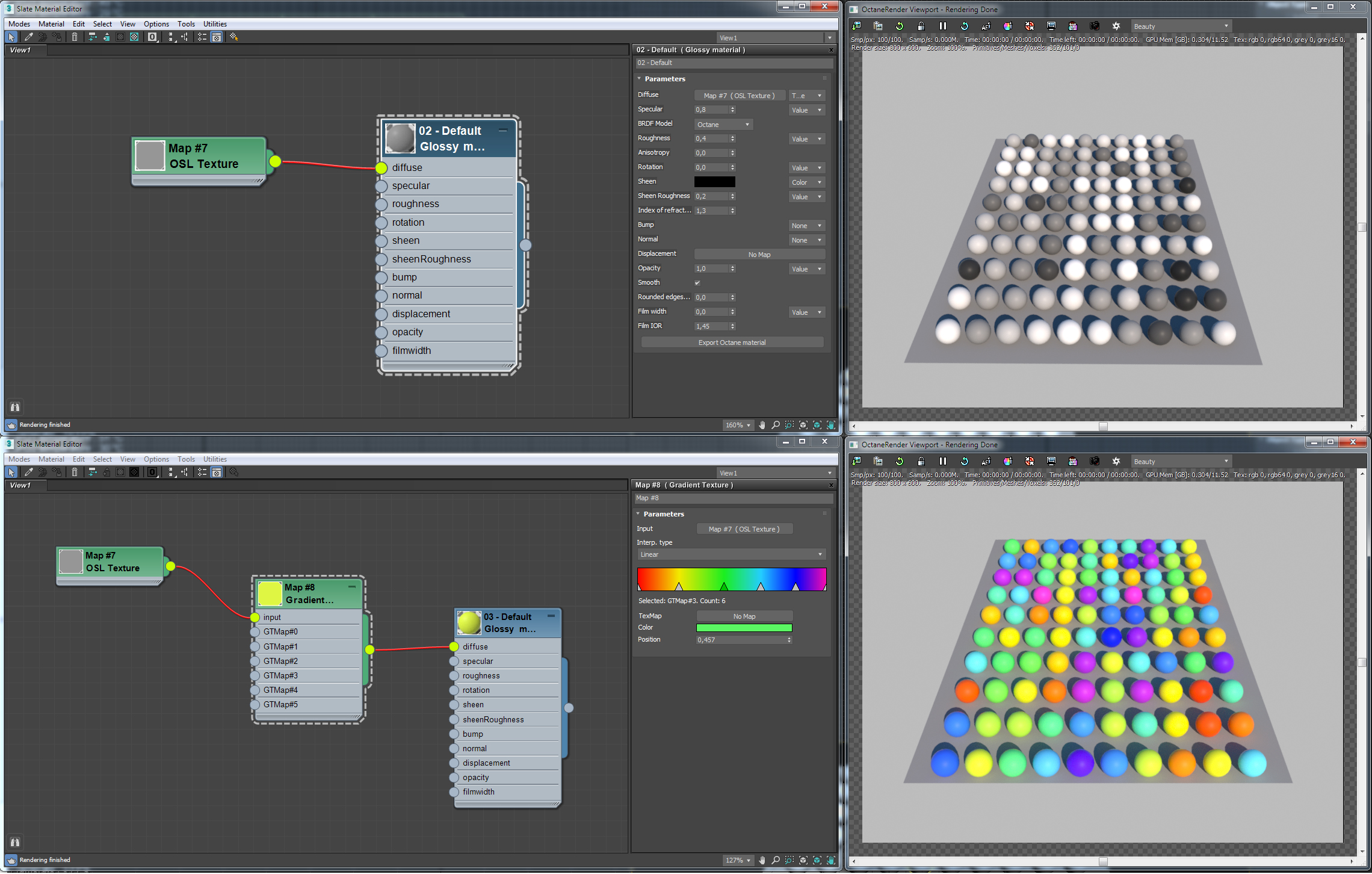This screenshot has height=874, width=1372.
Task: Click the magnifier zoom tool in bottom editor status bar
Action: tap(776, 861)
